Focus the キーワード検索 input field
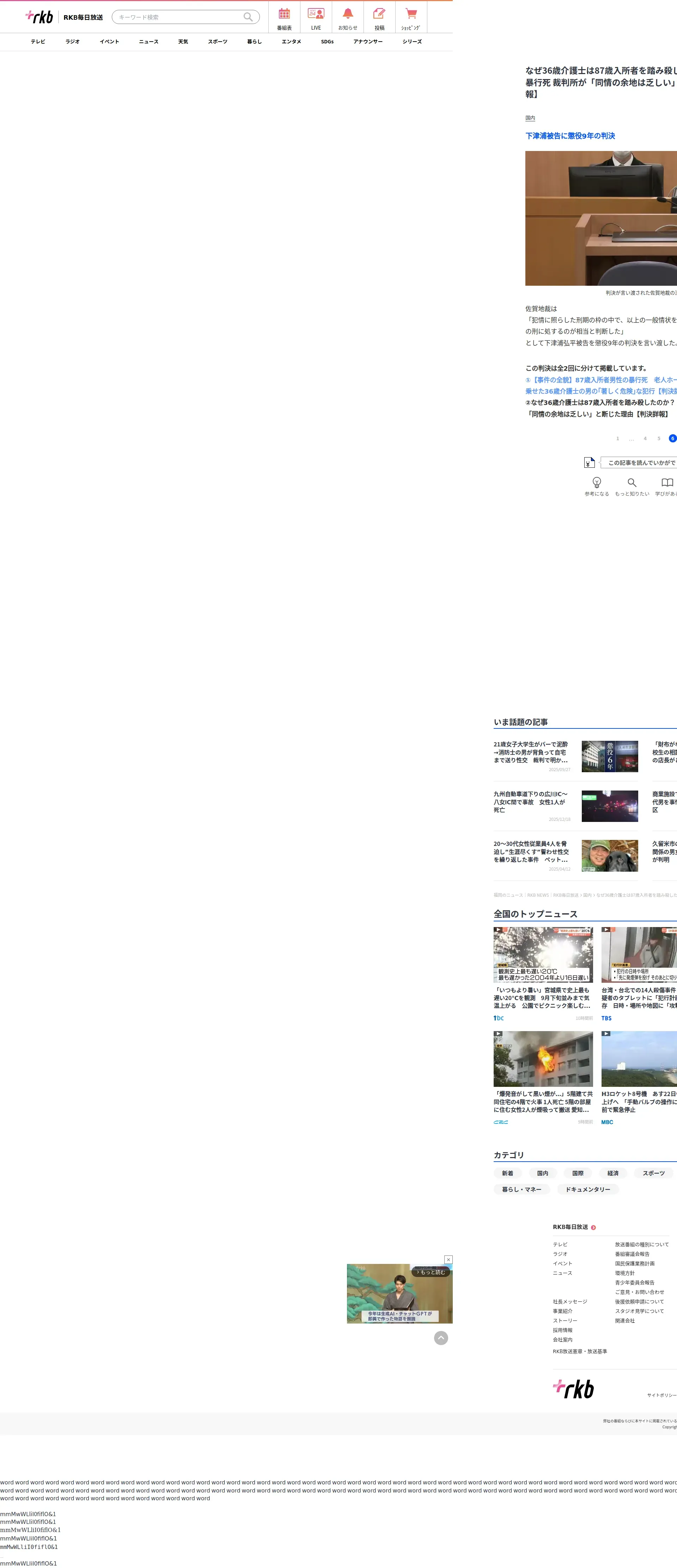This screenshot has width=677, height=1568. [x=179, y=17]
